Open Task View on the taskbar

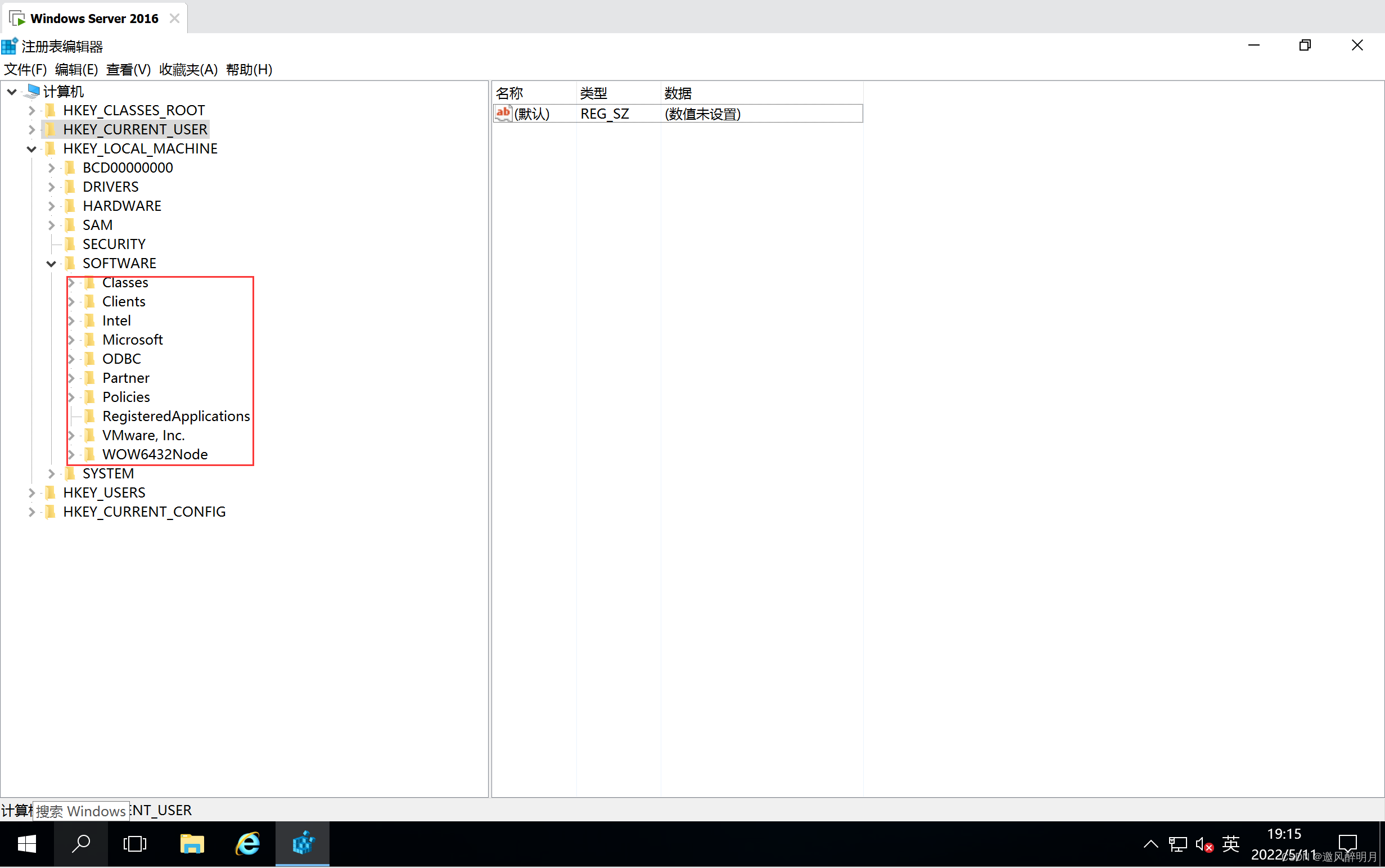135,843
